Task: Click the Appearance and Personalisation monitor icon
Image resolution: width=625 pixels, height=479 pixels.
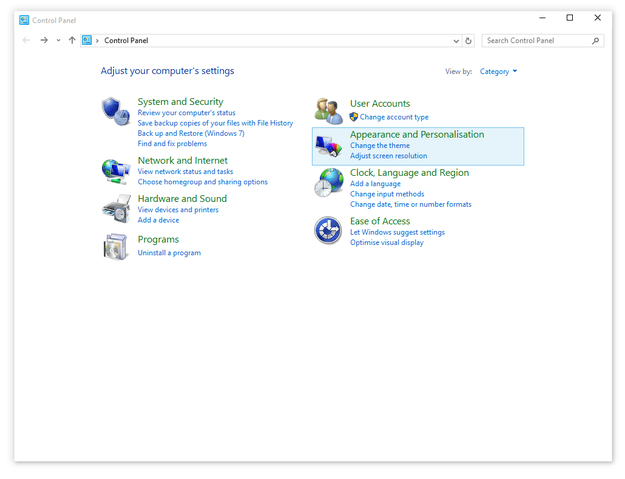Action: [328, 146]
